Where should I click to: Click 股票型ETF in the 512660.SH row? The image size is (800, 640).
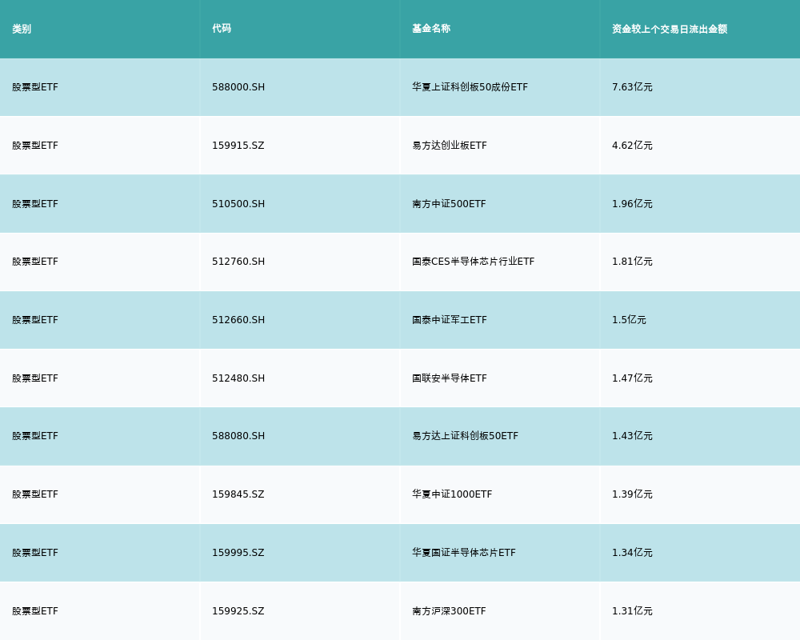tap(35, 320)
